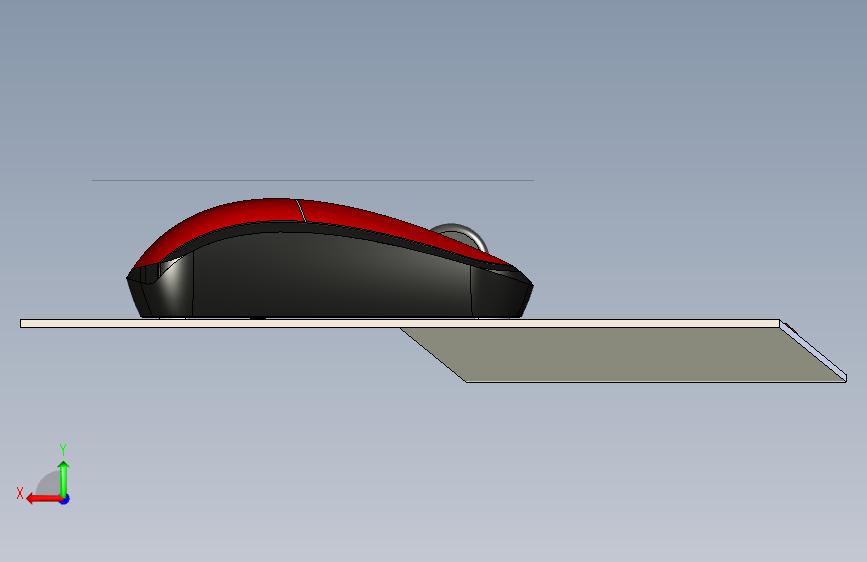Select the grey underside surface of the plate

pyautogui.click(x=625, y=354)
